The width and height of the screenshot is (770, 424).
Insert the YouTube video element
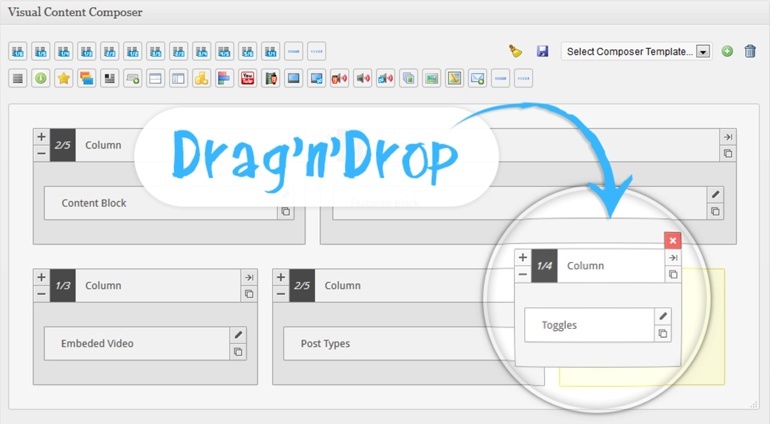pyautogui.click(x=247, y=78)
